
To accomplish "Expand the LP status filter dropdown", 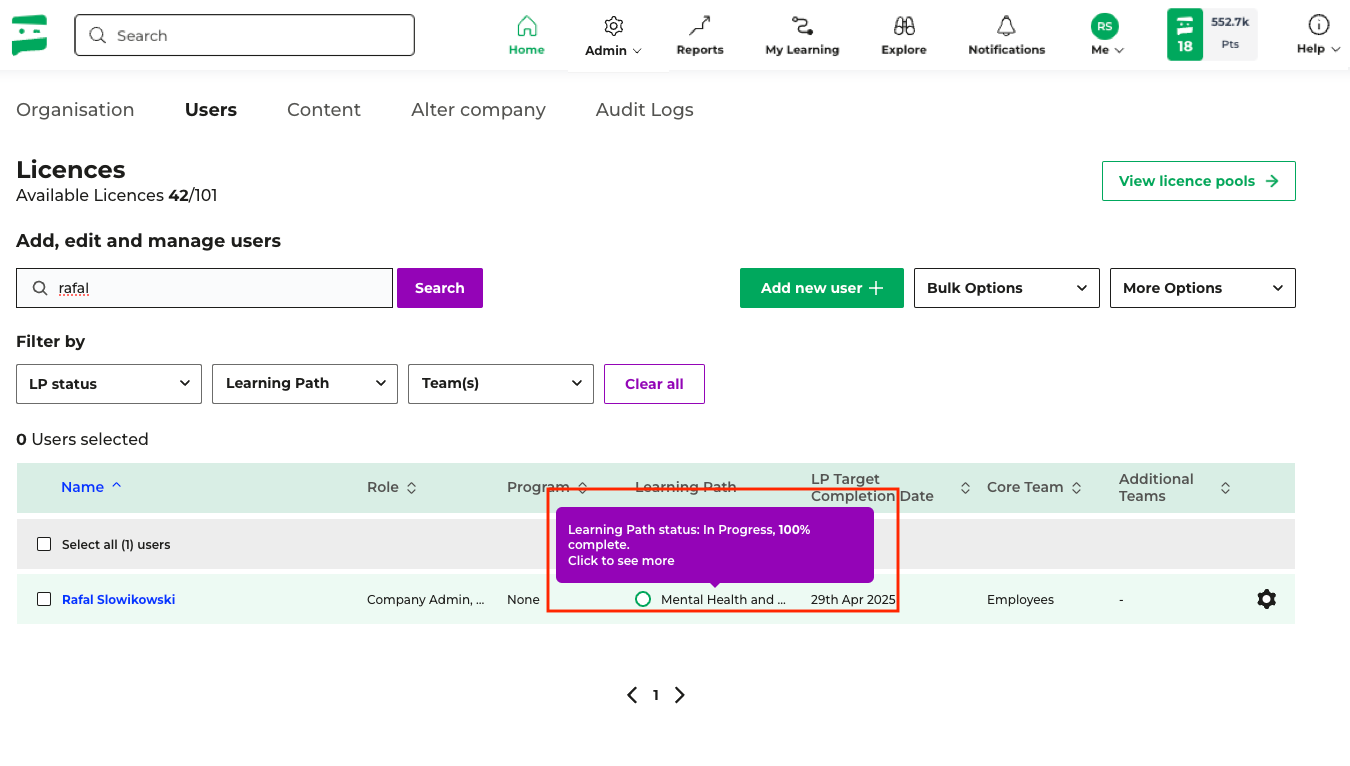I will (x=109, y=384).
